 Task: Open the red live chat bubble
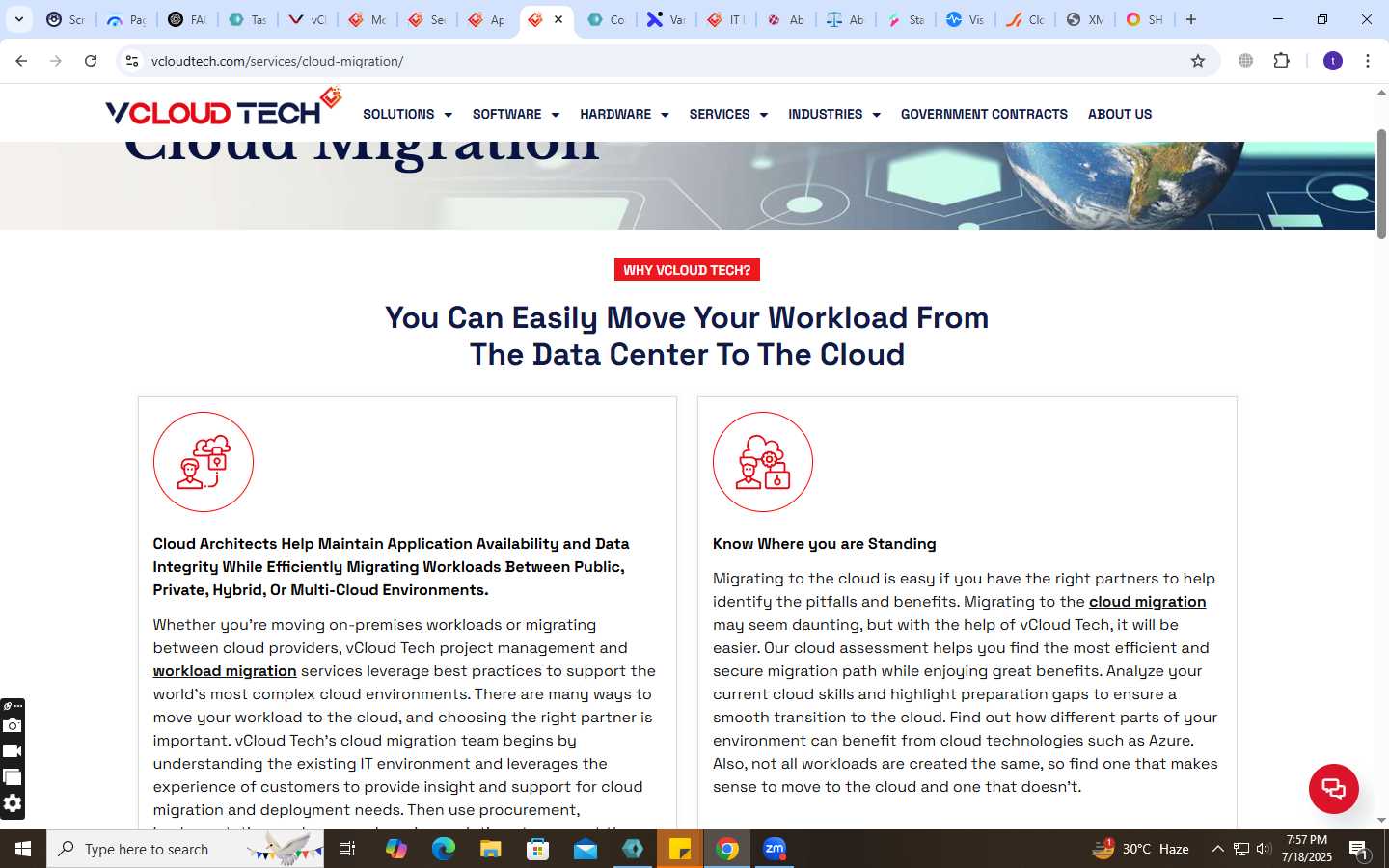1333,788
